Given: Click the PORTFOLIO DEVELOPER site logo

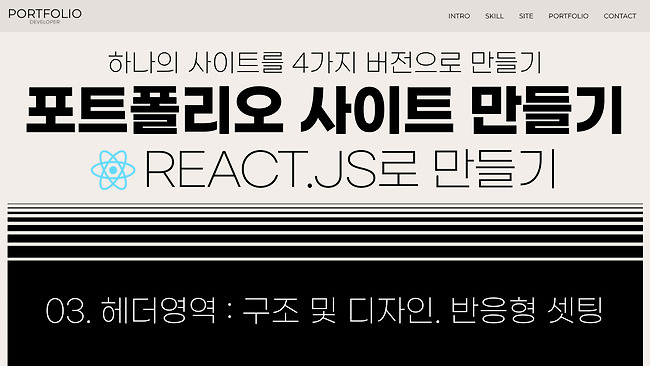Looking at the screenshot, I should [x=45, y=16].
